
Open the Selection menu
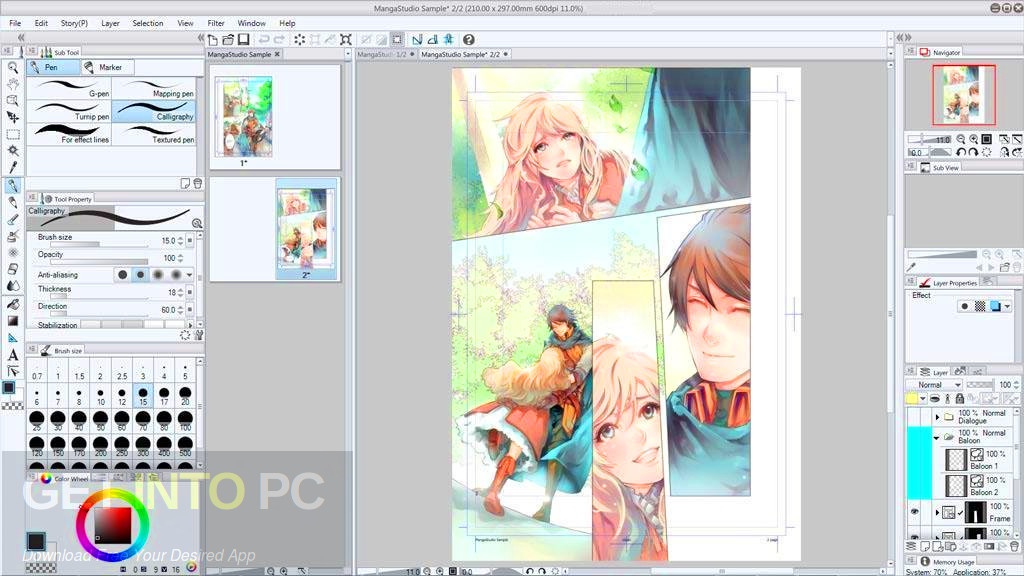[148, 23]
